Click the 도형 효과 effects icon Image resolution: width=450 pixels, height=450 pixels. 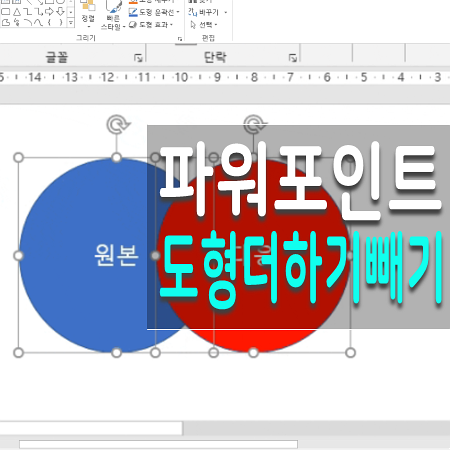(x=133, y=24)
